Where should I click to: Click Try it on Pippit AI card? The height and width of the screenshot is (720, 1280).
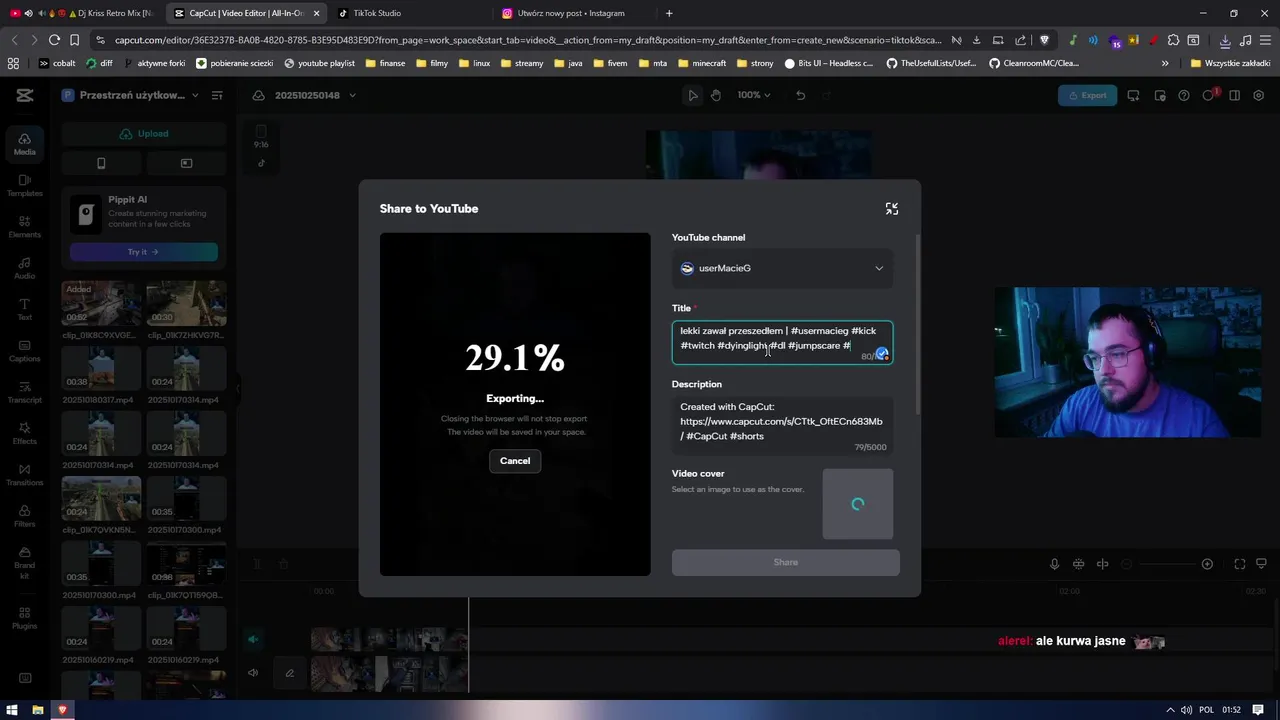144,252
